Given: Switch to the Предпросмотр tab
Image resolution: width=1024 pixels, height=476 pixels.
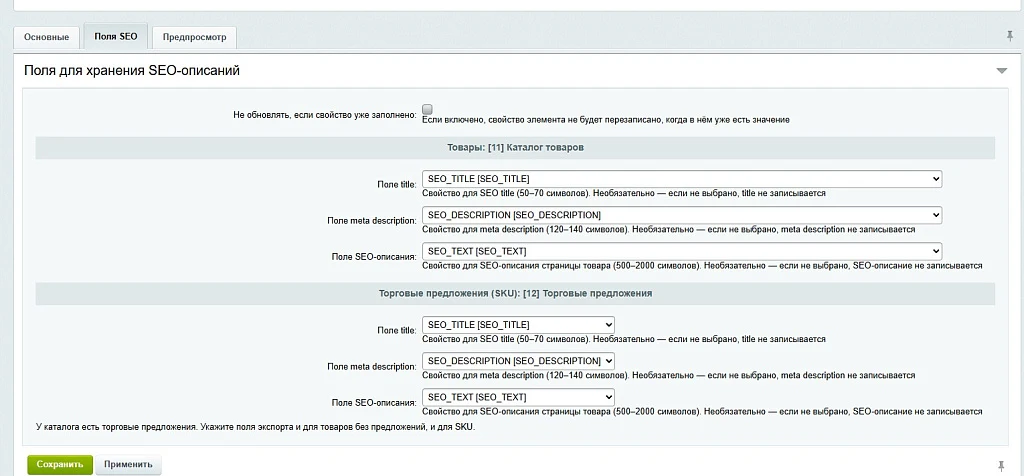Looking at the screenshot, I should pyautogui.click(x=195, y=37).
